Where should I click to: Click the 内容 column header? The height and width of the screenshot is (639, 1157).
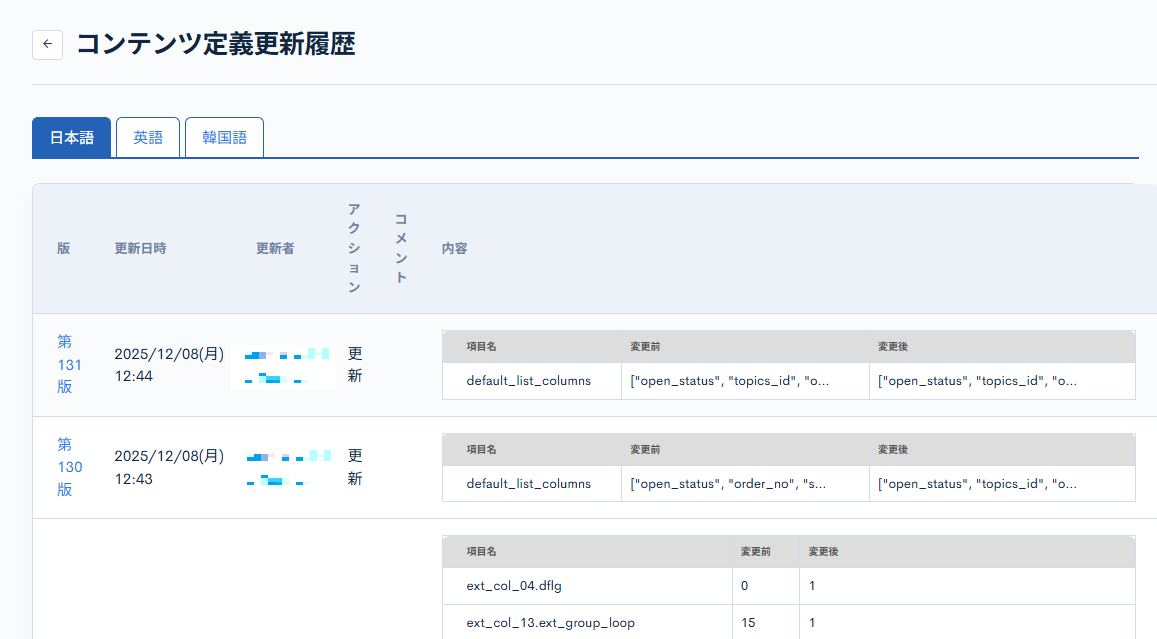coord(455,249)
